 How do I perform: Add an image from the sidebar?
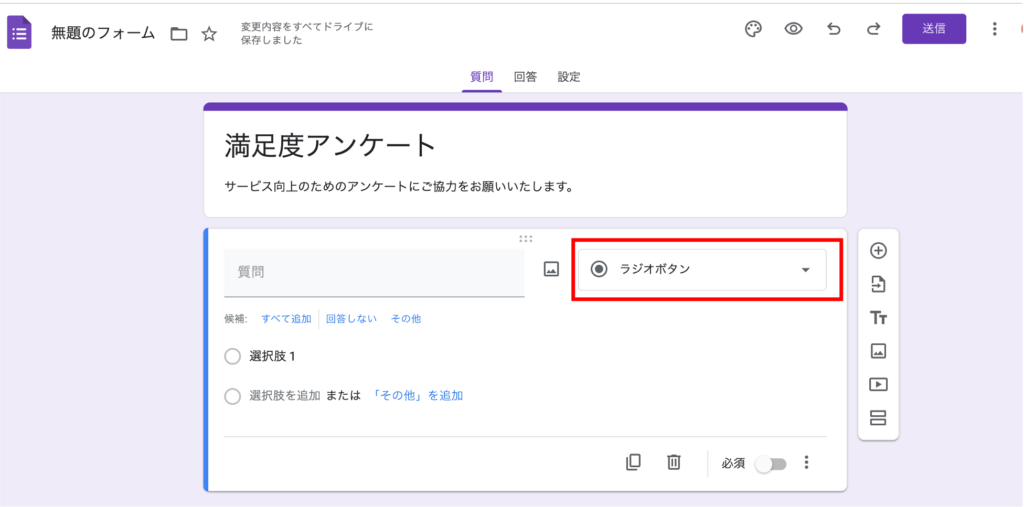coord(878,351)
